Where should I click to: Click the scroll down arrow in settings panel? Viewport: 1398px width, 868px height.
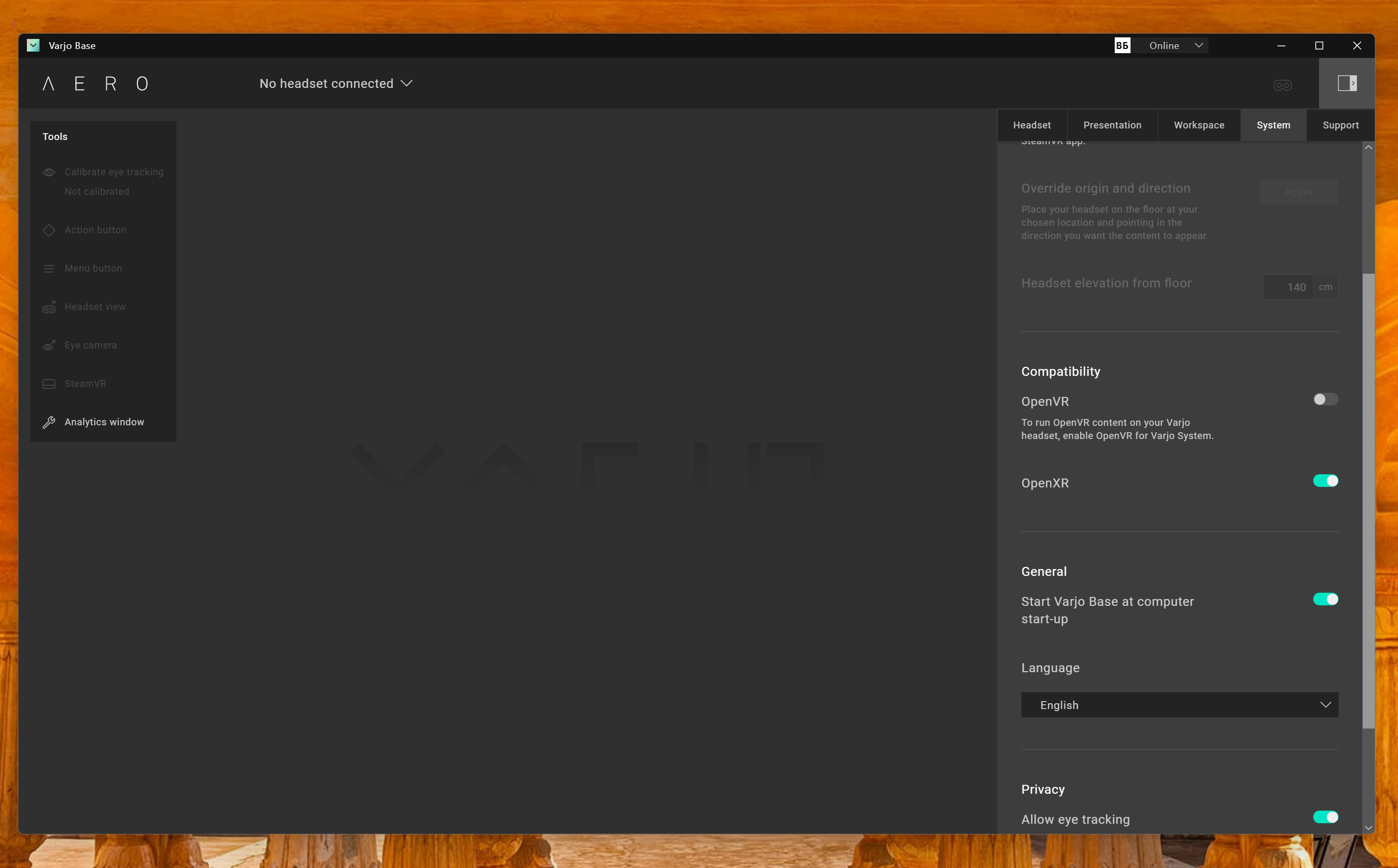click(1368, 828)
